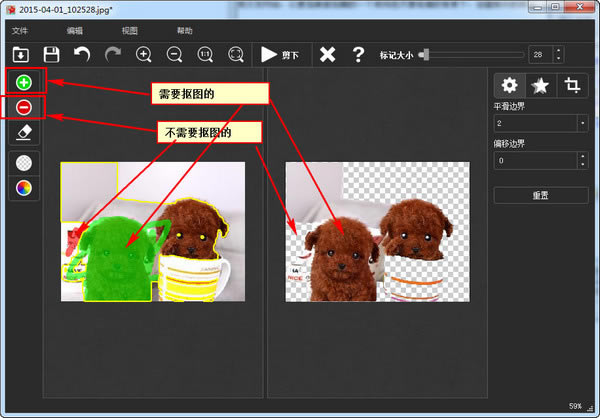Decrease marker size with the down stepper arrow
The image size is (600, 418).
(x=558, y=59)
